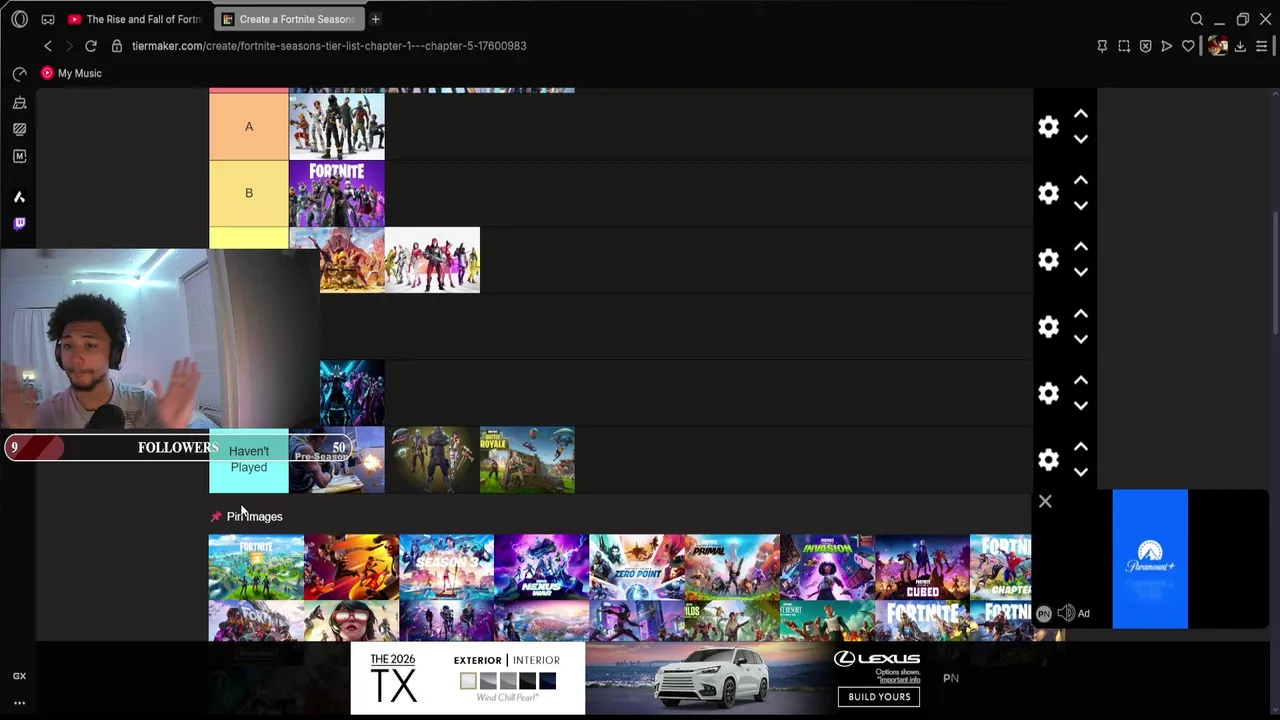This screenshot has height=720, width=1280.
Task: Click the pinboard pin icon in address bar
Action: pyautogui.click(x=1102, y=46)
